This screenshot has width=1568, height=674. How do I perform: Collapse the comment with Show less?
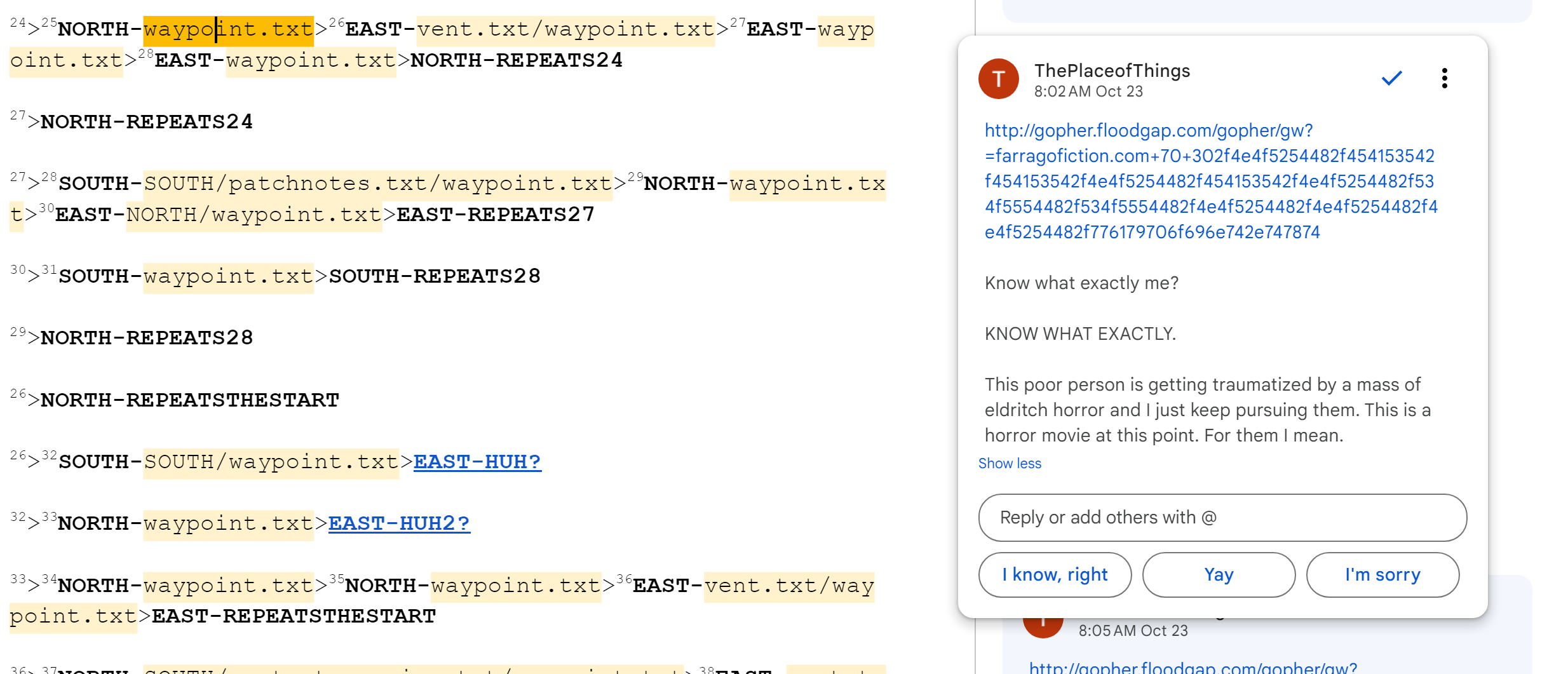coord(1009,464)
